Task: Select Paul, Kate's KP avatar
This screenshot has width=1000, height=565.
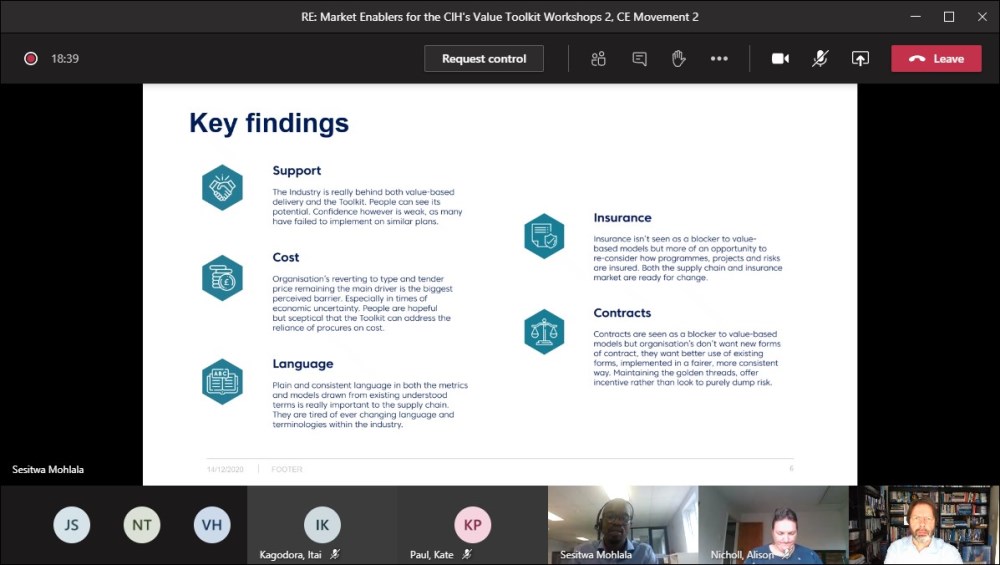Action: pyautogui.click(x=473, y=525)
